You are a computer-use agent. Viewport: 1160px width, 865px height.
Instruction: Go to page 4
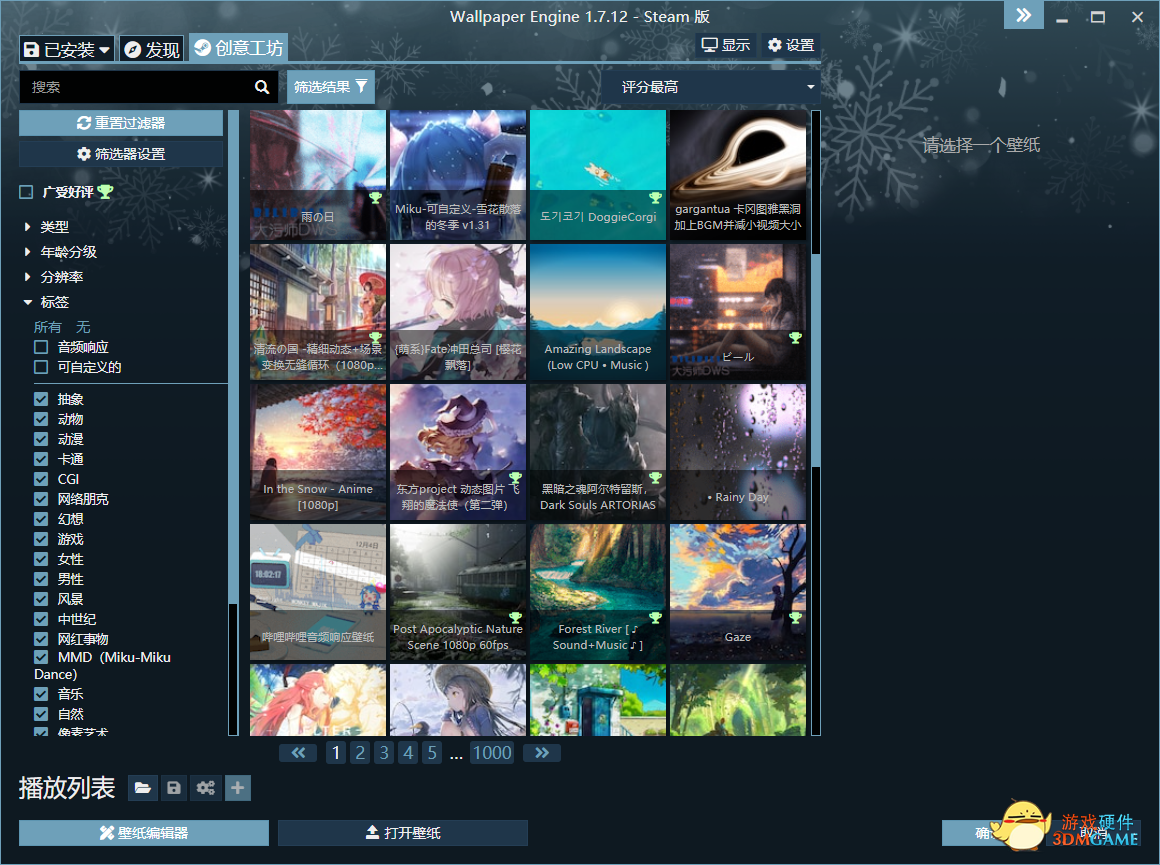[408, 753]
